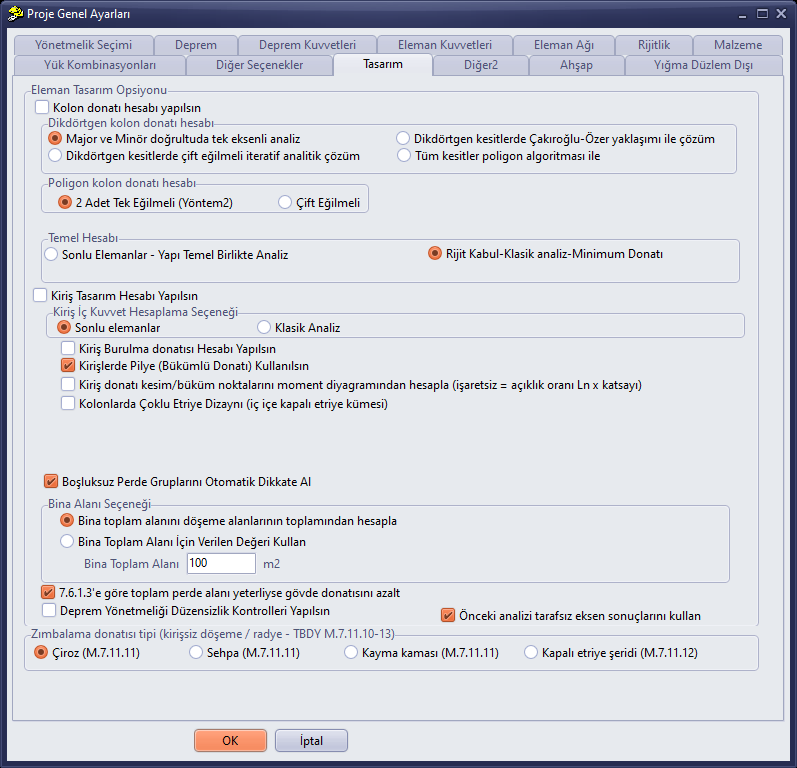Toggle Önceki analizi tarafsız eksen sonuçlarını kullan
This screenshot has width=797, height=768.
coord(448,615)
